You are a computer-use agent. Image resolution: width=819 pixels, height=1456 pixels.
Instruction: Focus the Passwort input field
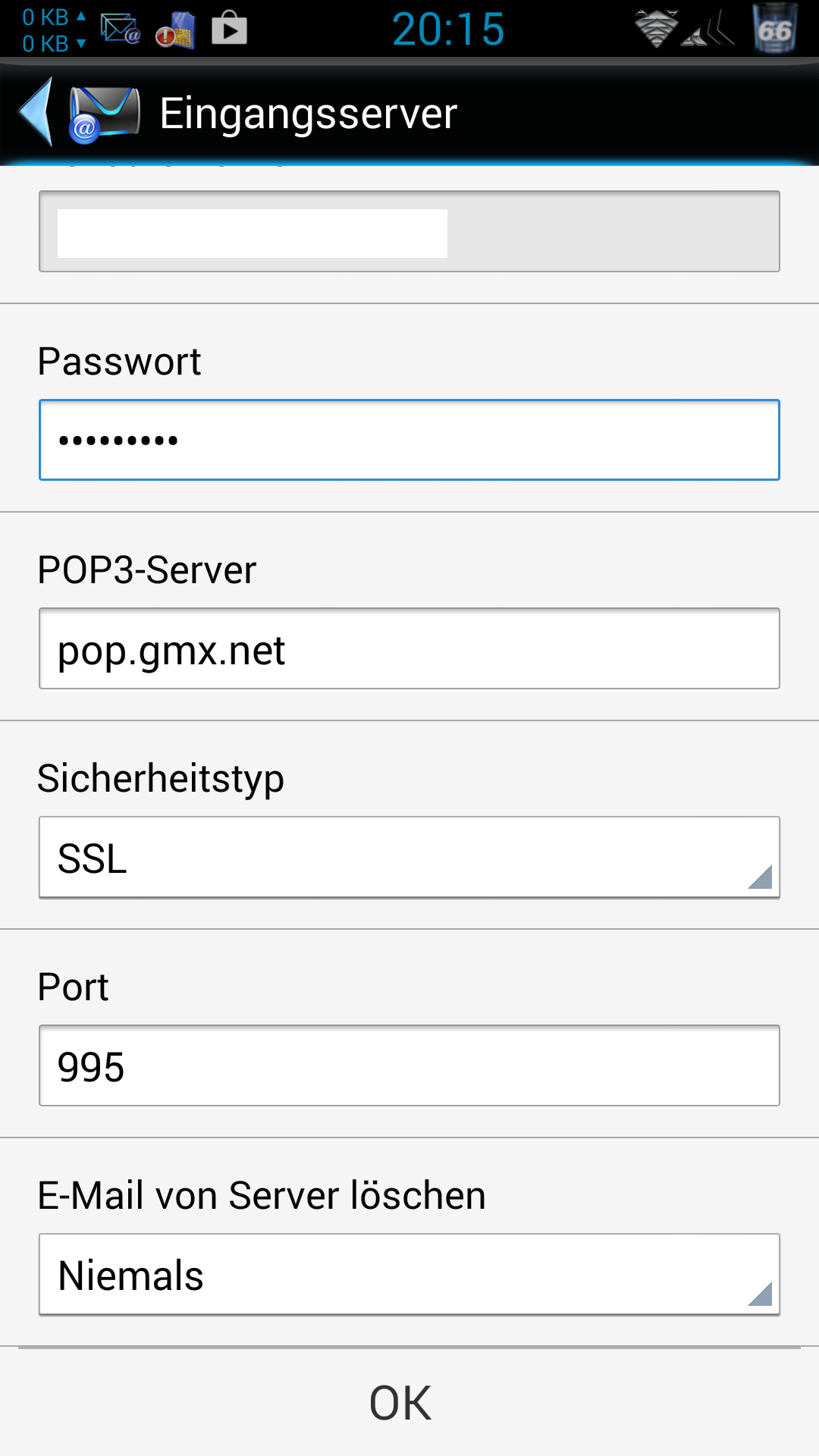click(x=409, y=440)
